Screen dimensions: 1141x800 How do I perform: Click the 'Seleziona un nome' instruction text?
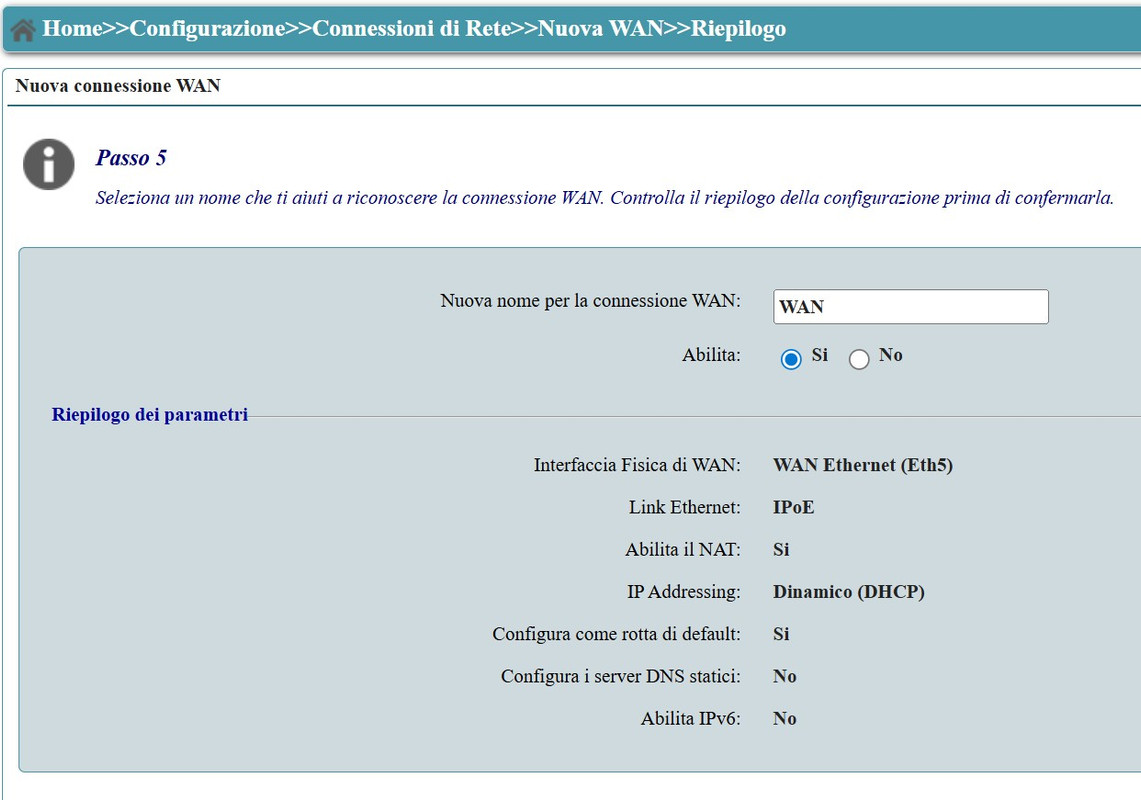(x=605, y=198)
